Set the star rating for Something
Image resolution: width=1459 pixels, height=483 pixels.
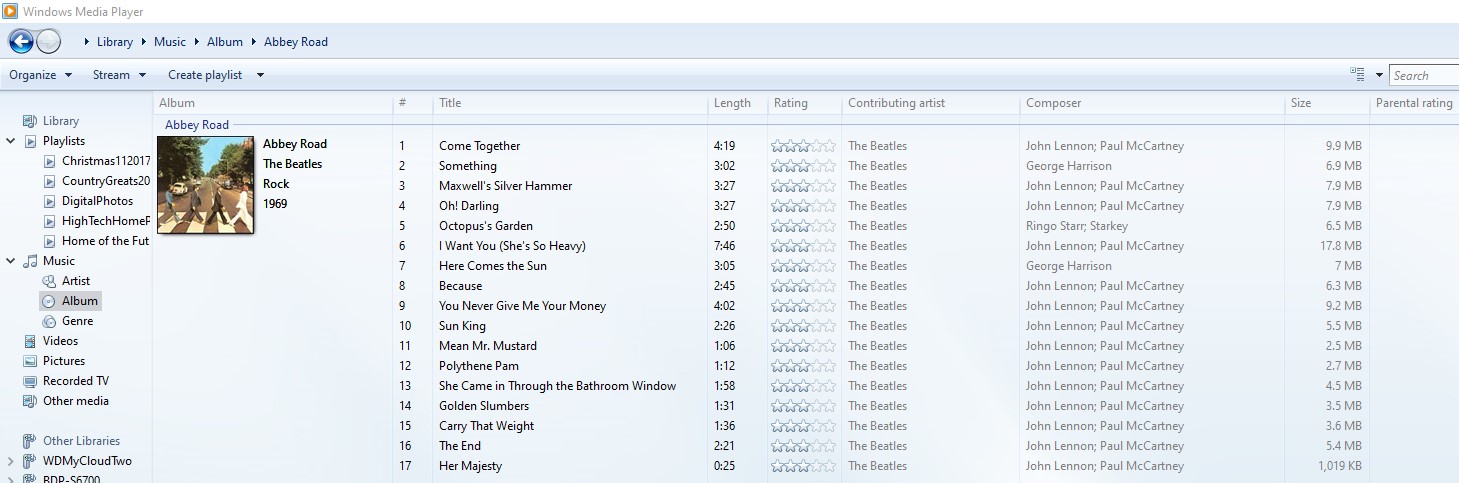(803, 166)
